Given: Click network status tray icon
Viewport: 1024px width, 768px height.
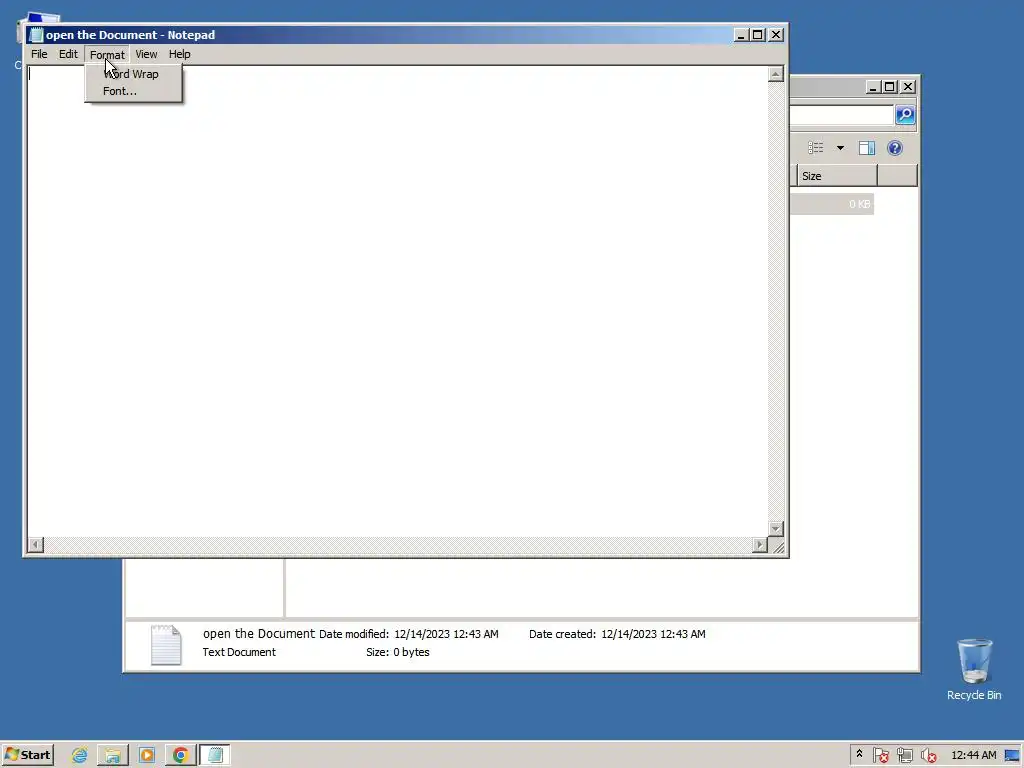Looking at the screenshot, I should tap(904, 756).
